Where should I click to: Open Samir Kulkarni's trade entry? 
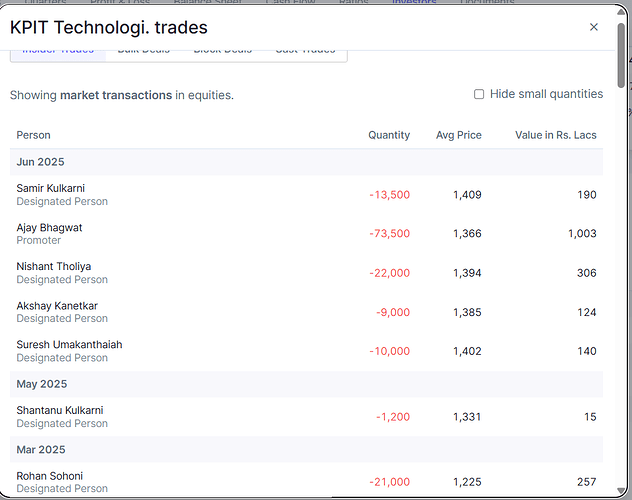tap(50, 188)
